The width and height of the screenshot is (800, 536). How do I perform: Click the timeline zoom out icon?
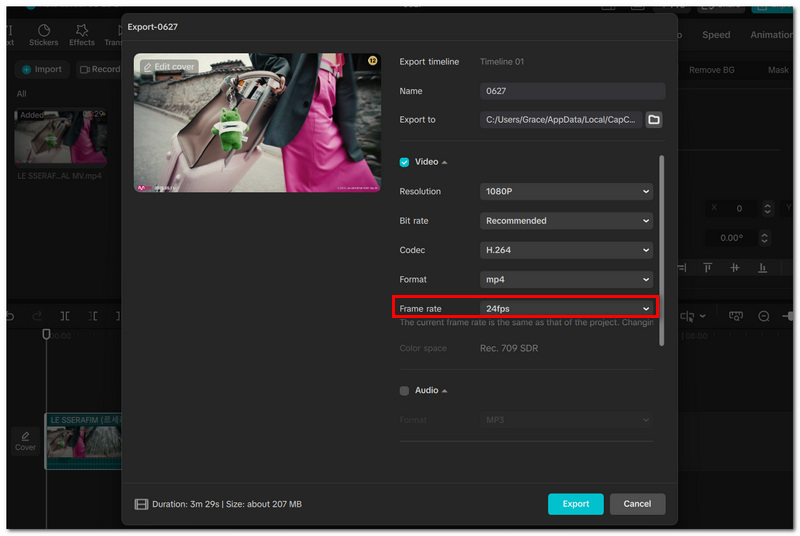[764, 317]
